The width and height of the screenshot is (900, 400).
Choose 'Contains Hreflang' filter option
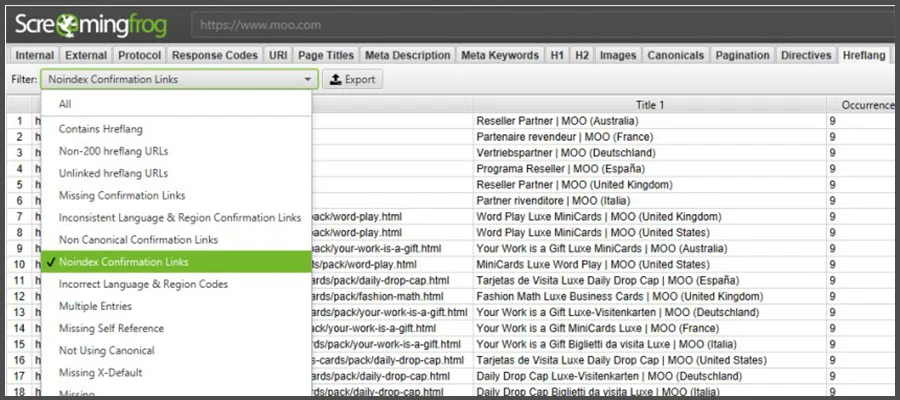[102, 129]
